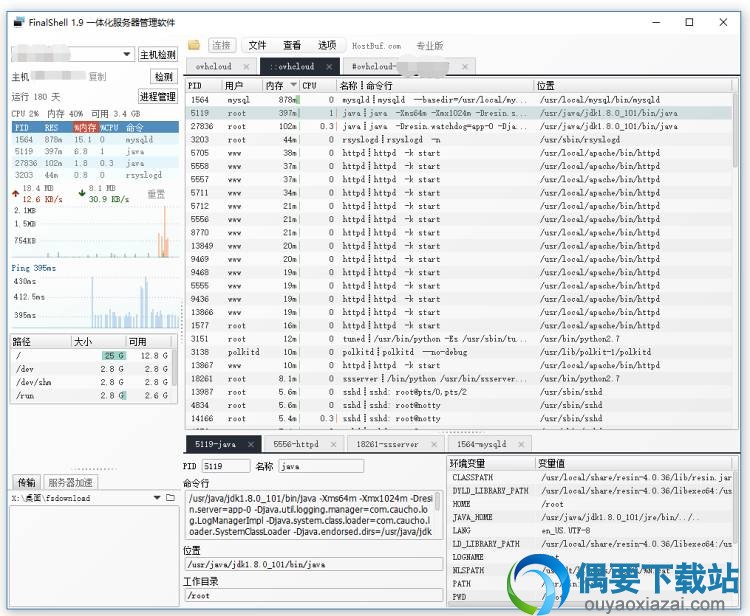
Task: Sort by 内存 column arrow
Action: [x=293, y=85]
